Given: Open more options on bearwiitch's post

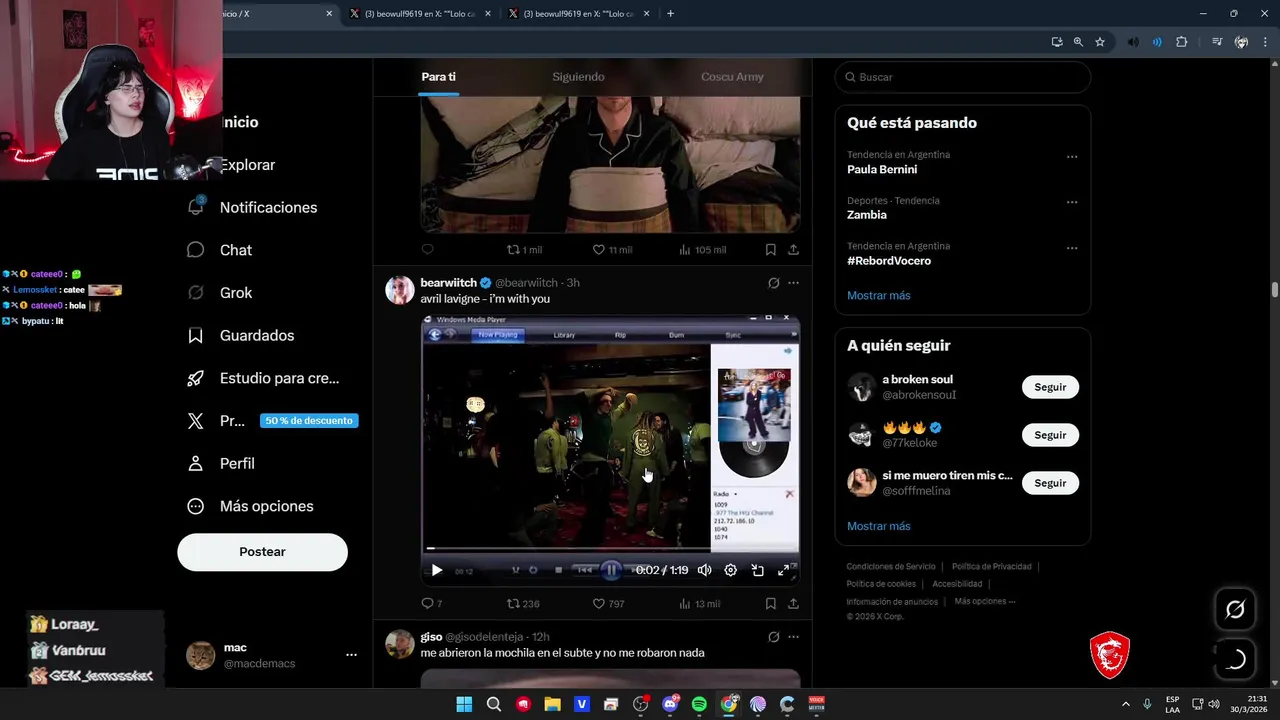Looking at the screenshot, I should [793, 283].
